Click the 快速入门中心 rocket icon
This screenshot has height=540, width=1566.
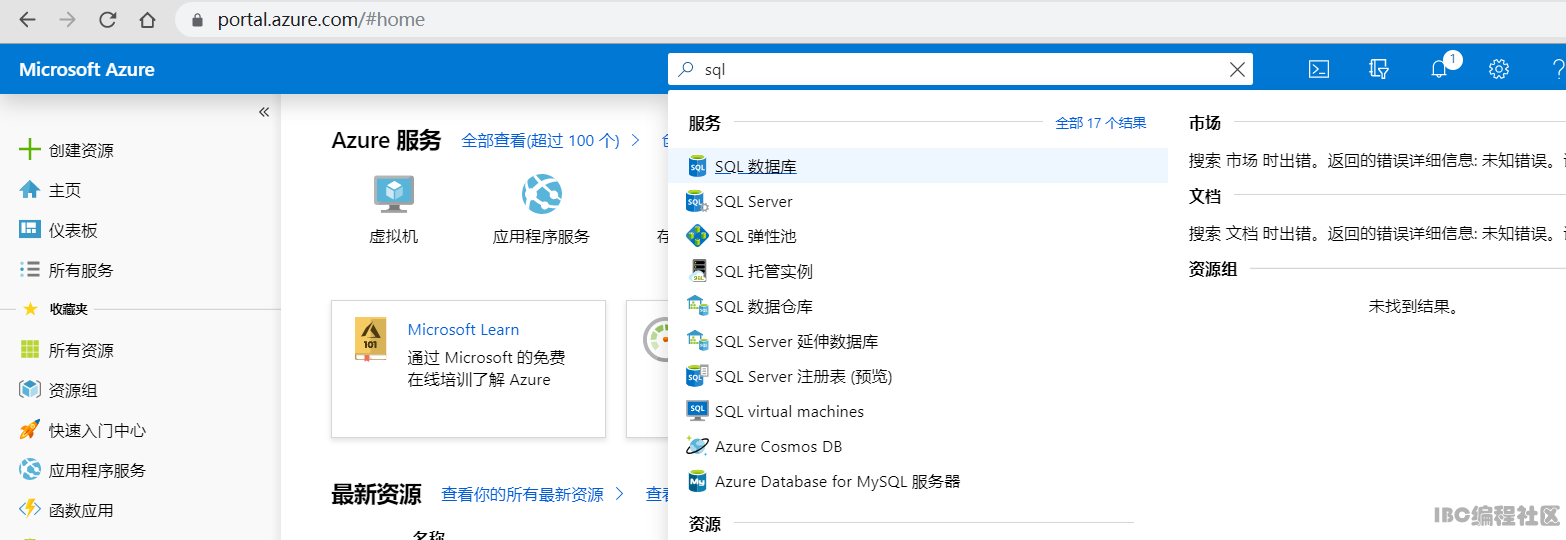click(30, 430)
